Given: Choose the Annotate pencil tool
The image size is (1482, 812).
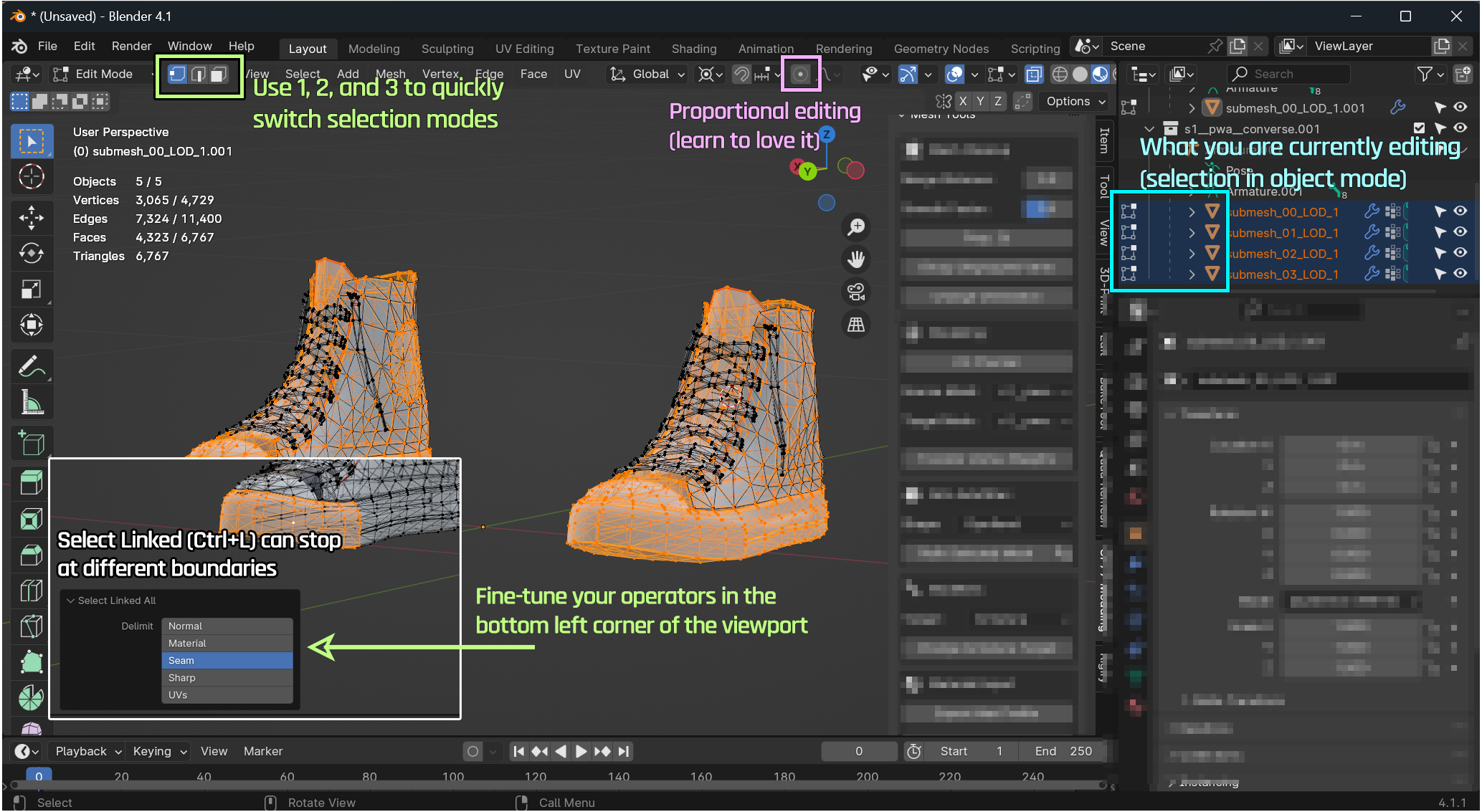Looking at the screenshot, I should [31, 367].
